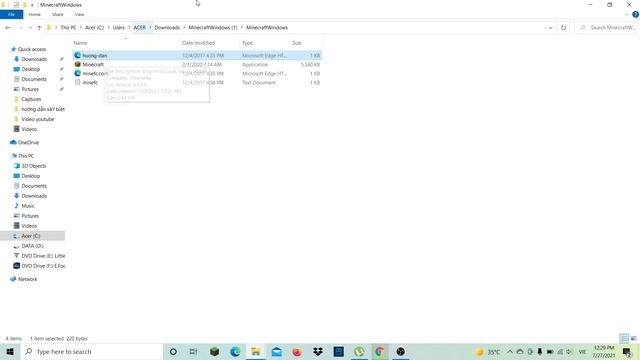Viewport: 640px width, 360px height.
Task: Open Music under This PC
Action: point(28,206)
